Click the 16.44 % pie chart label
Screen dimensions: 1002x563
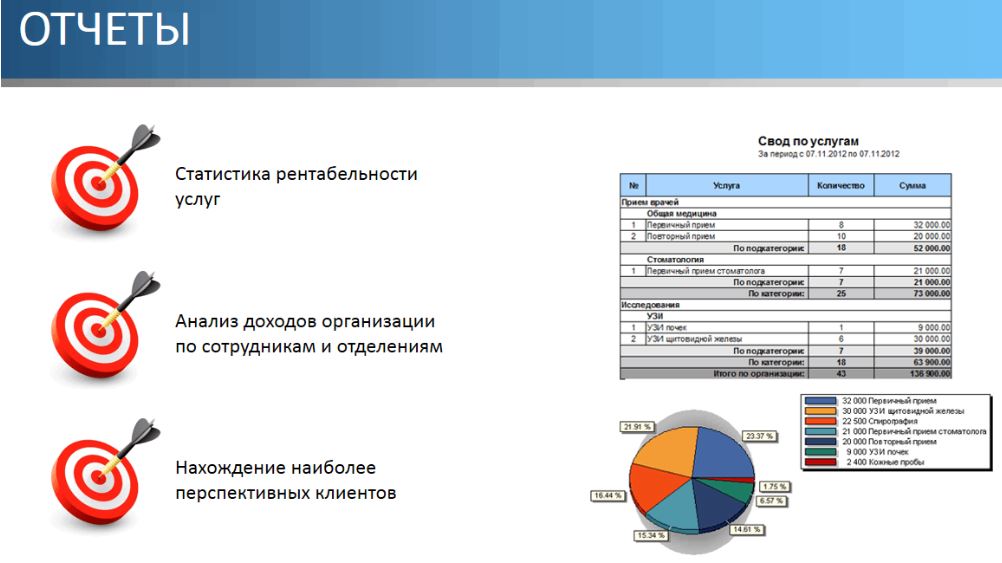[x=608, y=495]
